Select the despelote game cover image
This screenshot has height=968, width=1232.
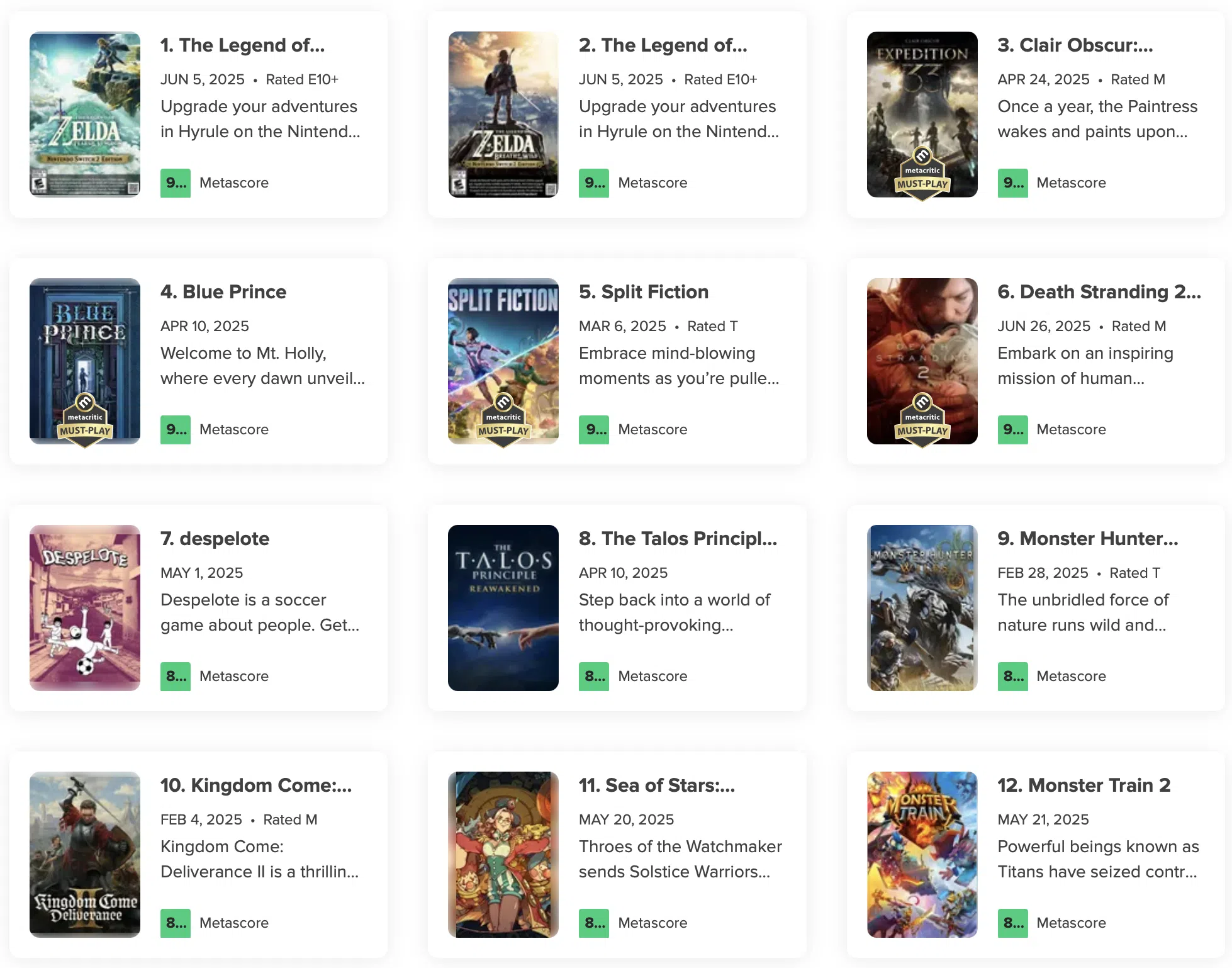coord(85,608)
